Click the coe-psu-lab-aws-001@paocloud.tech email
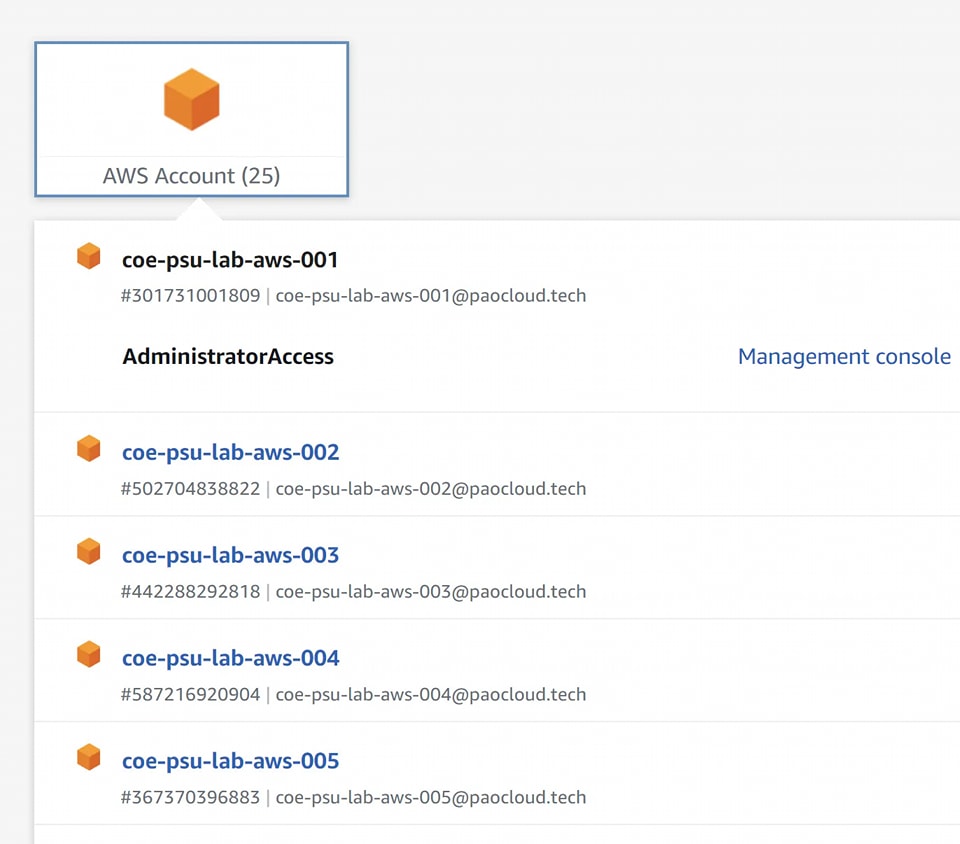Viewport: 960px width, 844px height. tap(430, 296)
